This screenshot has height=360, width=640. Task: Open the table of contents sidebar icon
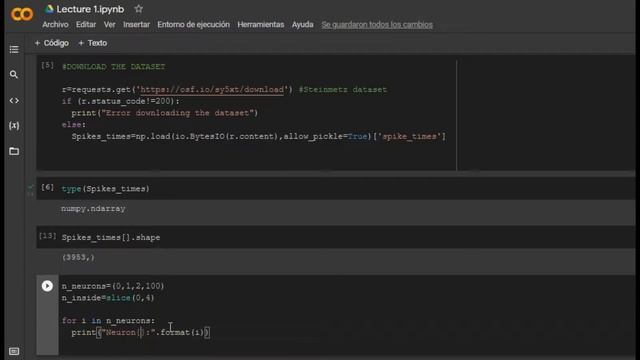(14, 49)
